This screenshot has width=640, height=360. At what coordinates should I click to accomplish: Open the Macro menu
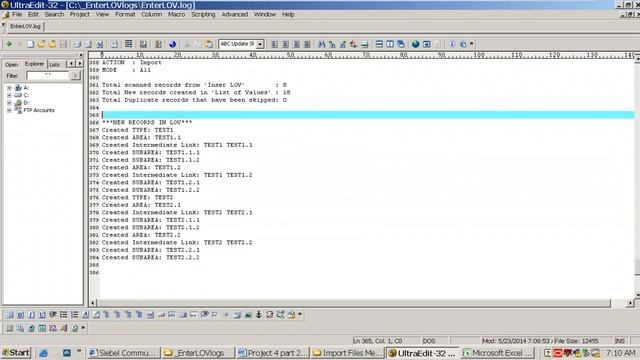click(x=176, y=14)
